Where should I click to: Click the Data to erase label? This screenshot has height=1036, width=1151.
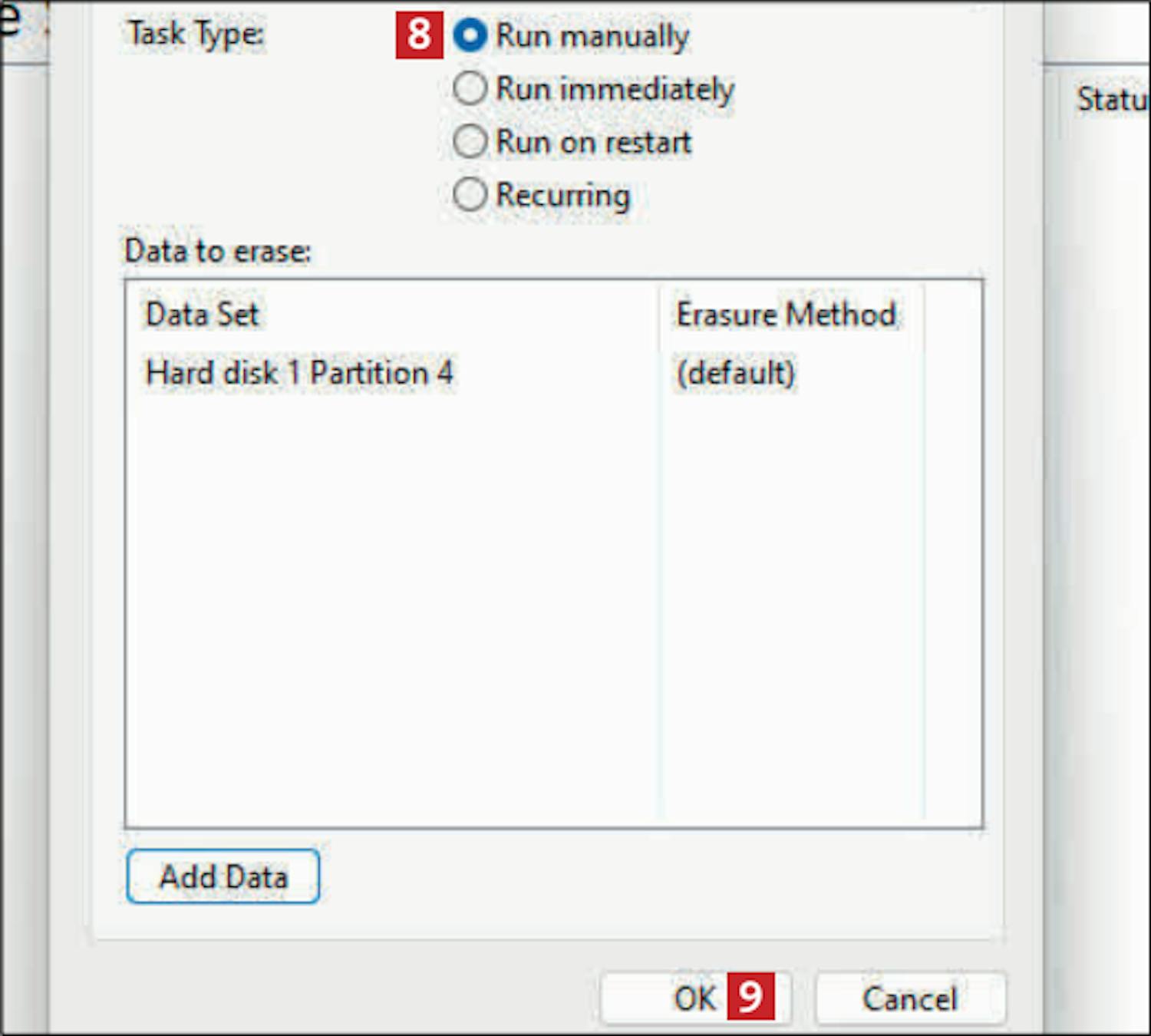218,252
